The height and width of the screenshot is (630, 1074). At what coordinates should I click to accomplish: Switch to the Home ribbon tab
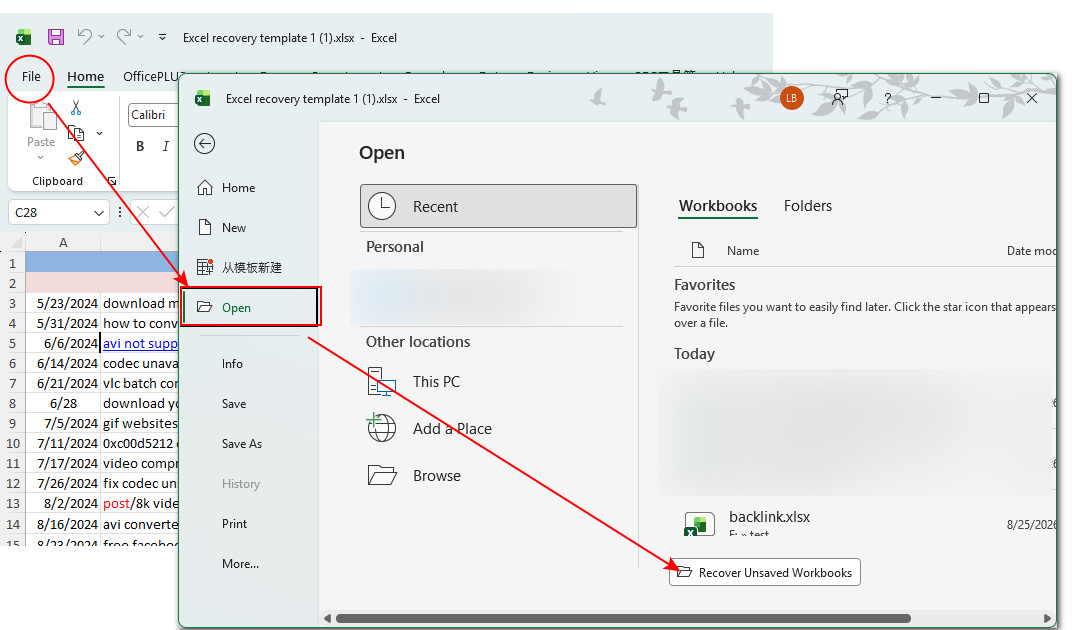click(x=86, y=77)
